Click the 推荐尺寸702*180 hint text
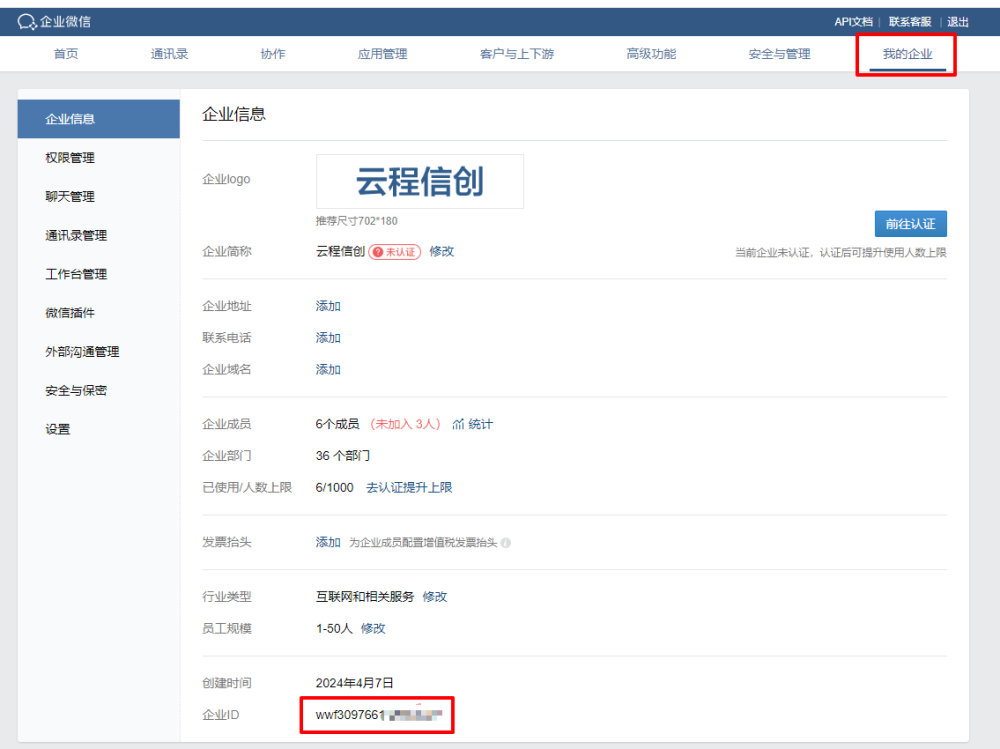Image resolution: width=1000 pixels, height=749 pixels. 357,221
